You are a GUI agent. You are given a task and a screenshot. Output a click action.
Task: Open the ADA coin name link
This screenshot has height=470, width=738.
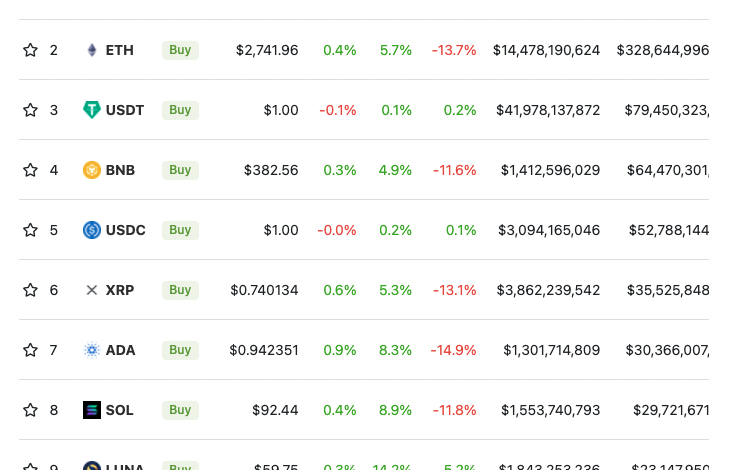(x=120, y=350)
